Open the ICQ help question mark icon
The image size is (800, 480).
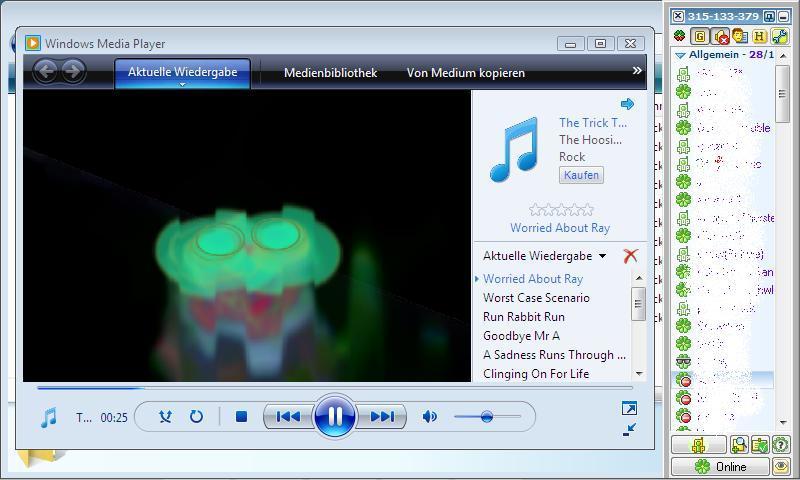tap(780, 445)
